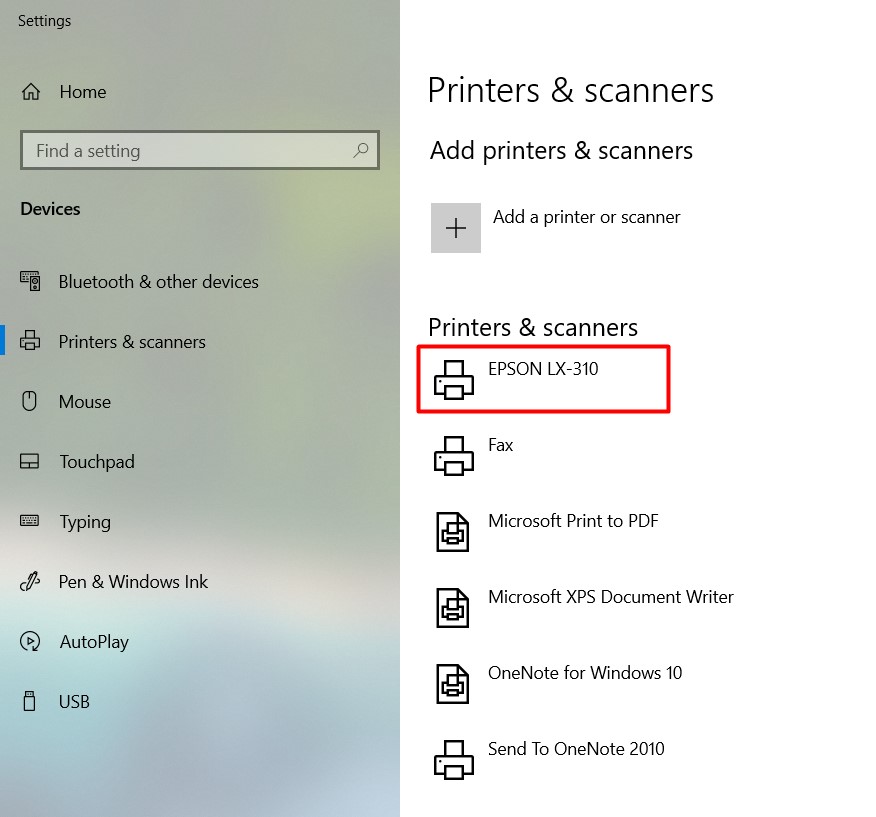Select the EPSON LX-310 printer
The width and height of the screenshot is (876, 817).
tap(544, 379)
